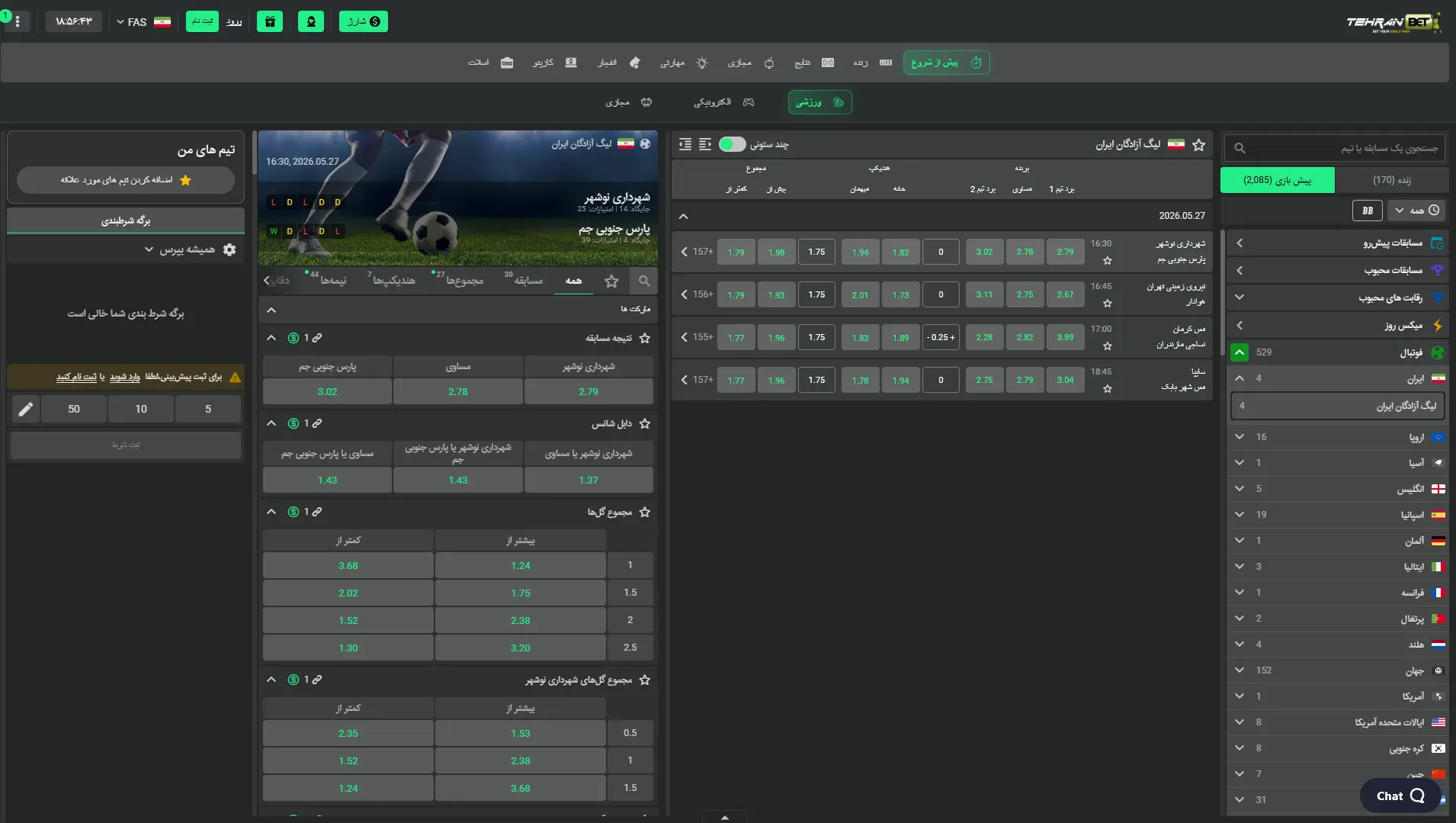Expand رقابت های محبوب section
This screenshot has height=823, width=1456.
tap(1336, 297)
